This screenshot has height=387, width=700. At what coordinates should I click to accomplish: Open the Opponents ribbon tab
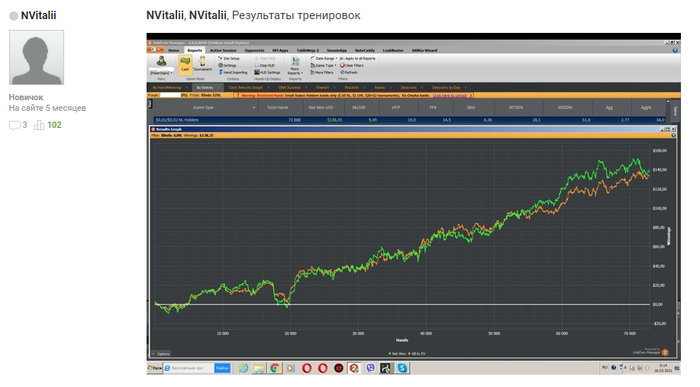click(254, 50)
